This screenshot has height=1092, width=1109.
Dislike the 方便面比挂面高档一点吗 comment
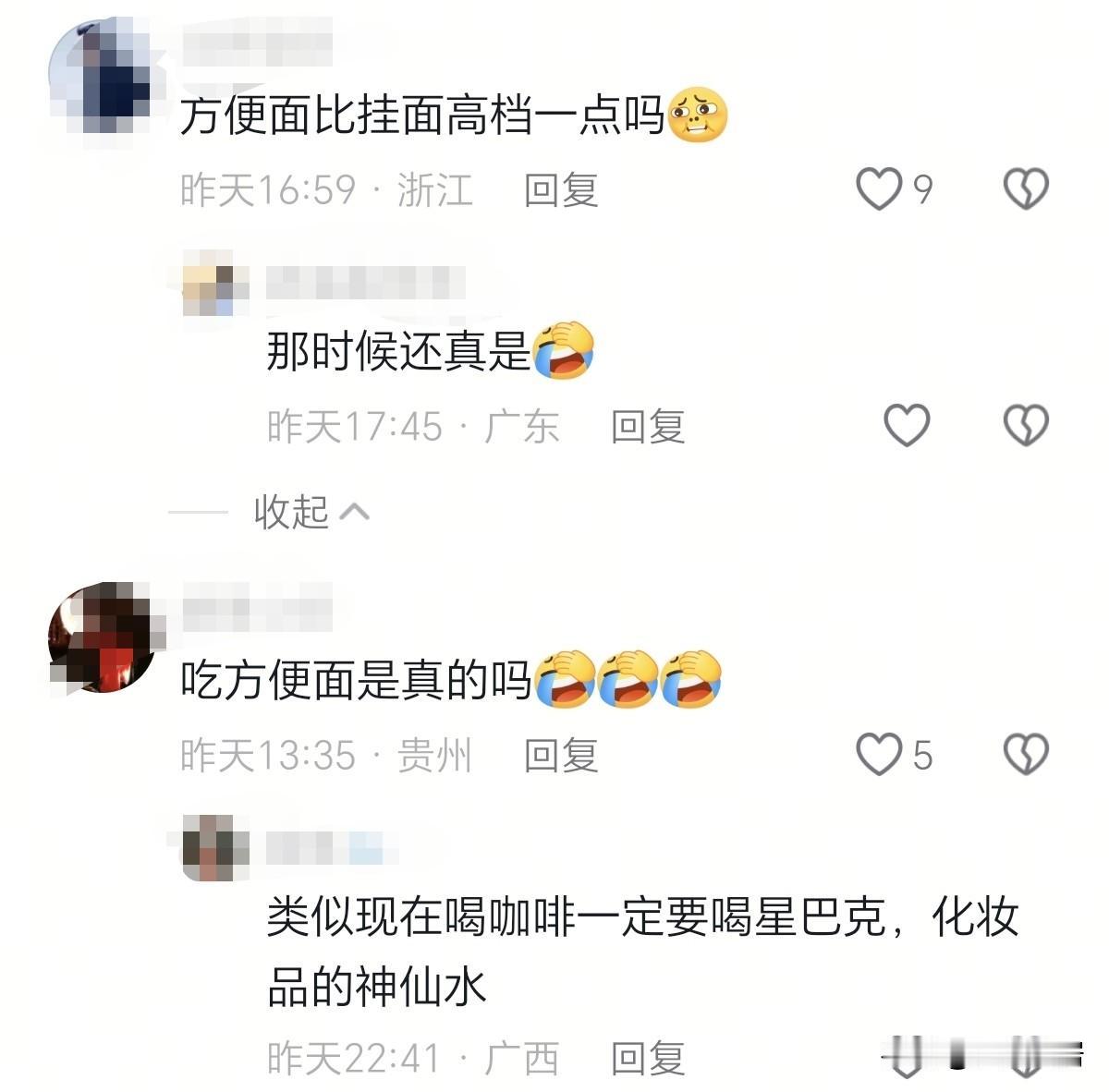click(x=1026, y=189)
